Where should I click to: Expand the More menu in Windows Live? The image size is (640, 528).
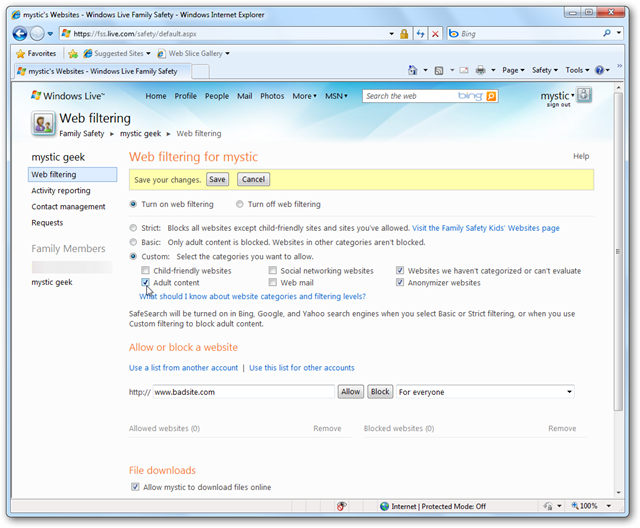click(304, 96)
